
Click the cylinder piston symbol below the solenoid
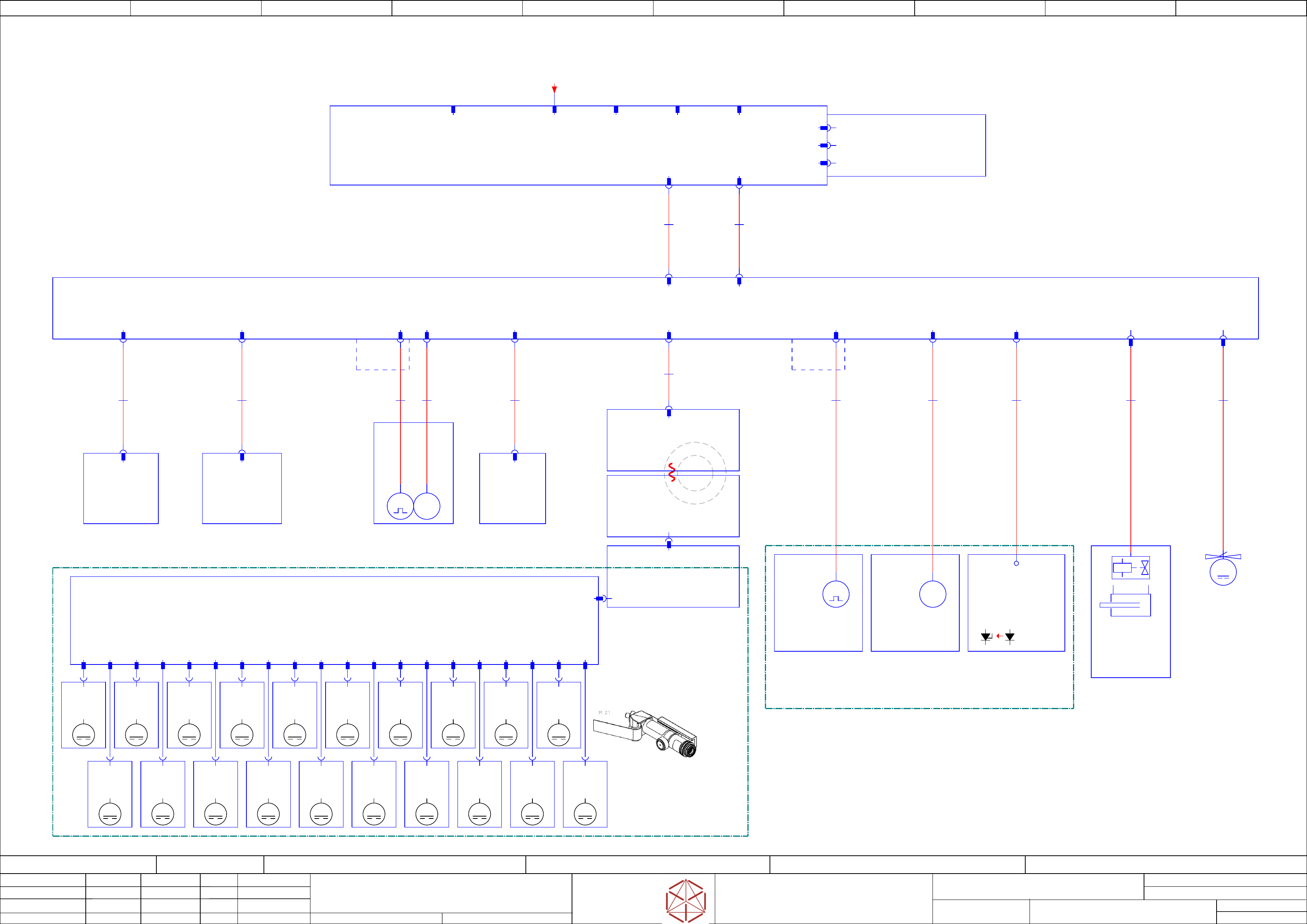point(1126,605)
